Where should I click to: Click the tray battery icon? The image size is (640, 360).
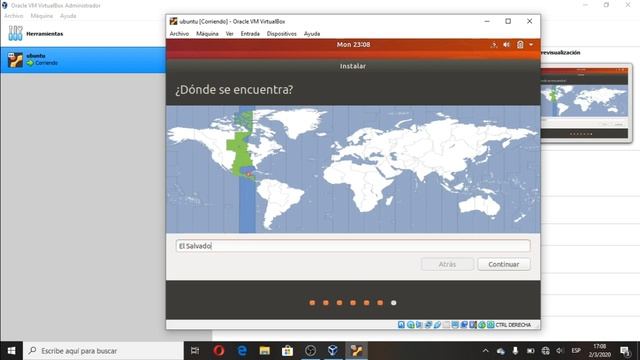[x=531, y=351]
